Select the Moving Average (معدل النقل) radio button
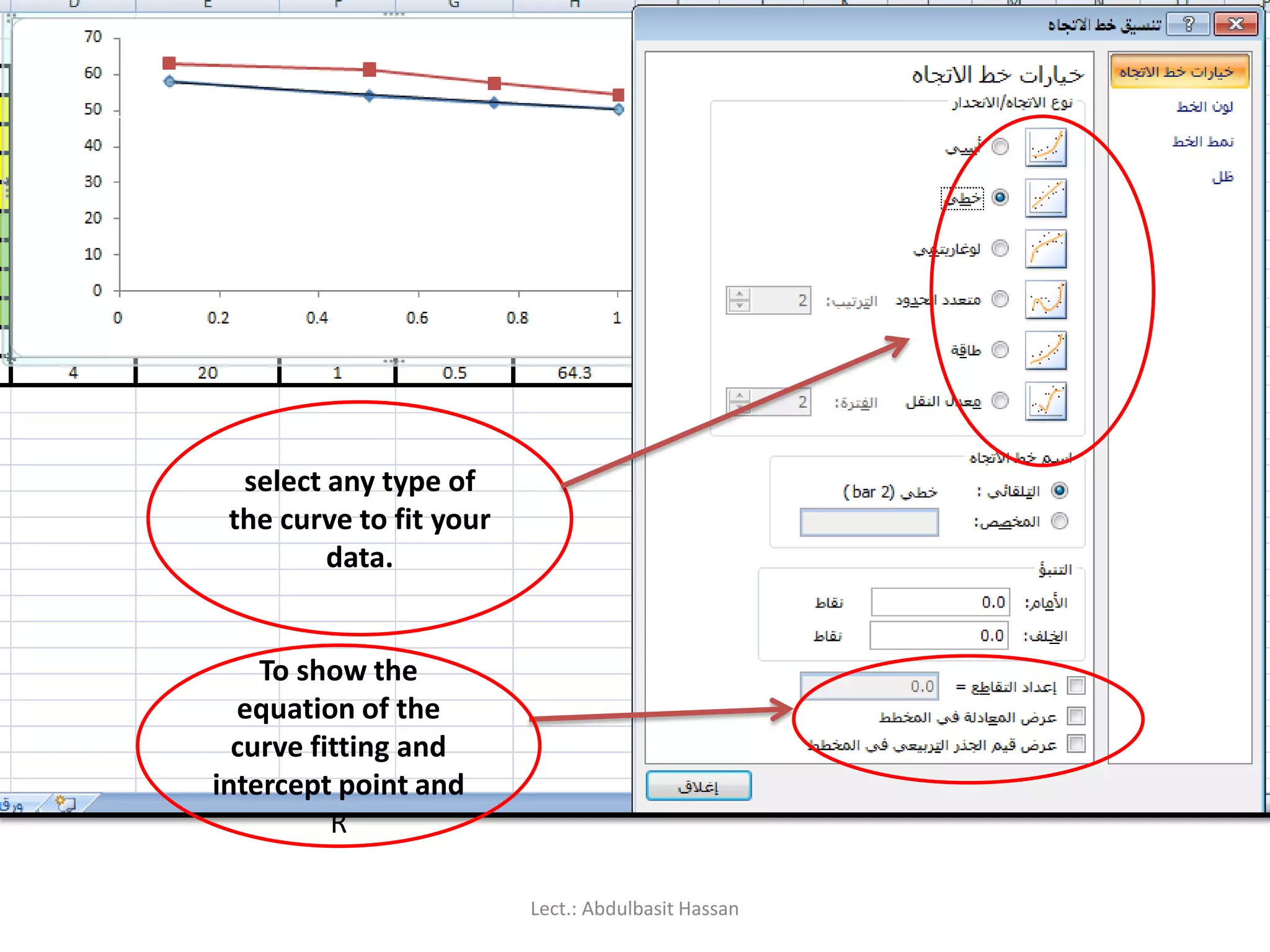Screen dimensions: 1270x952 [x=1000, y=401]
